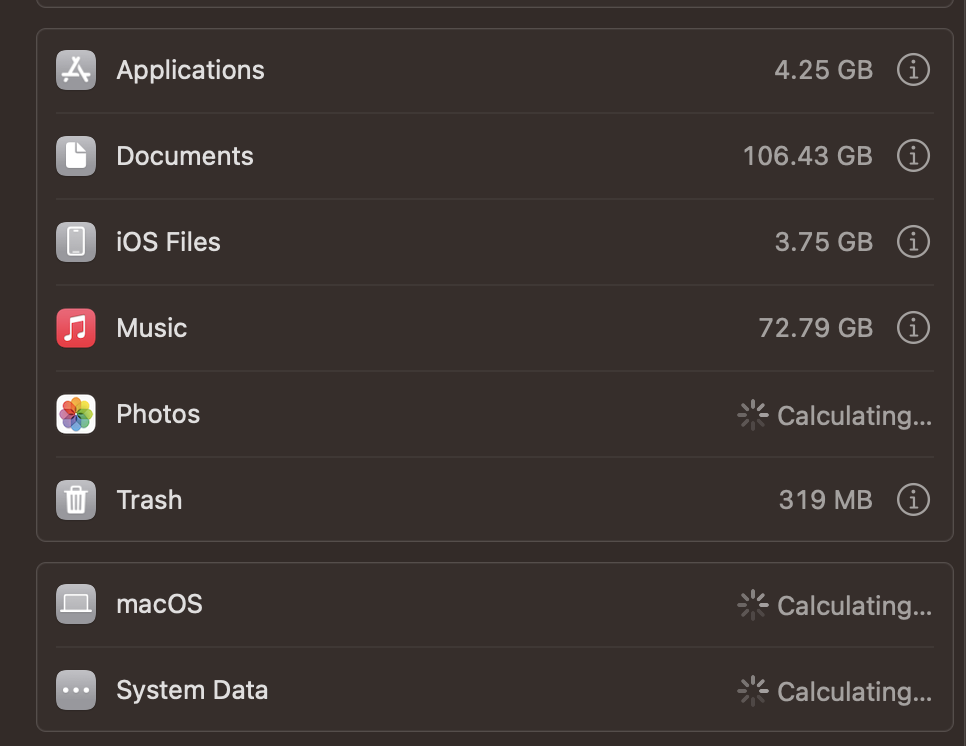Click Calculating text in Photos row
The height and width of the screenshot is (746, 966).
854,416
